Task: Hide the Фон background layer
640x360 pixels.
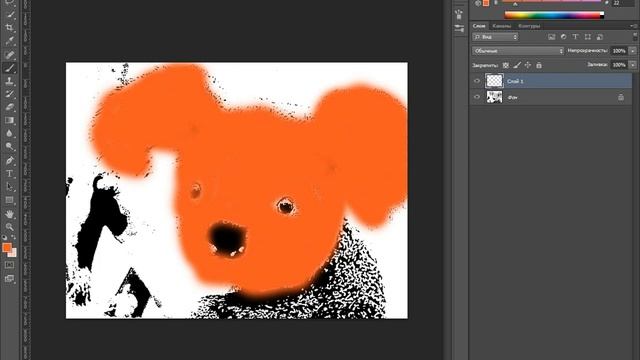Action: pos(477,97)
